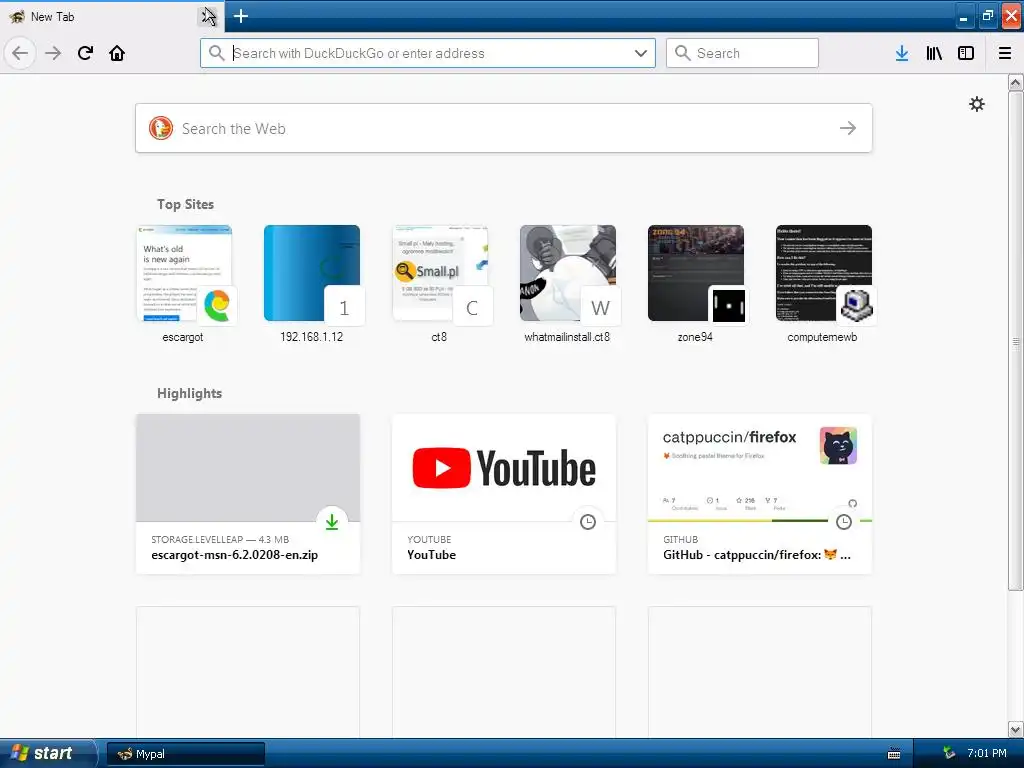Image resolution: width=1024 pixels, height=768 pixels.
Task: Add a new tab with plus button
Action: 240,16
